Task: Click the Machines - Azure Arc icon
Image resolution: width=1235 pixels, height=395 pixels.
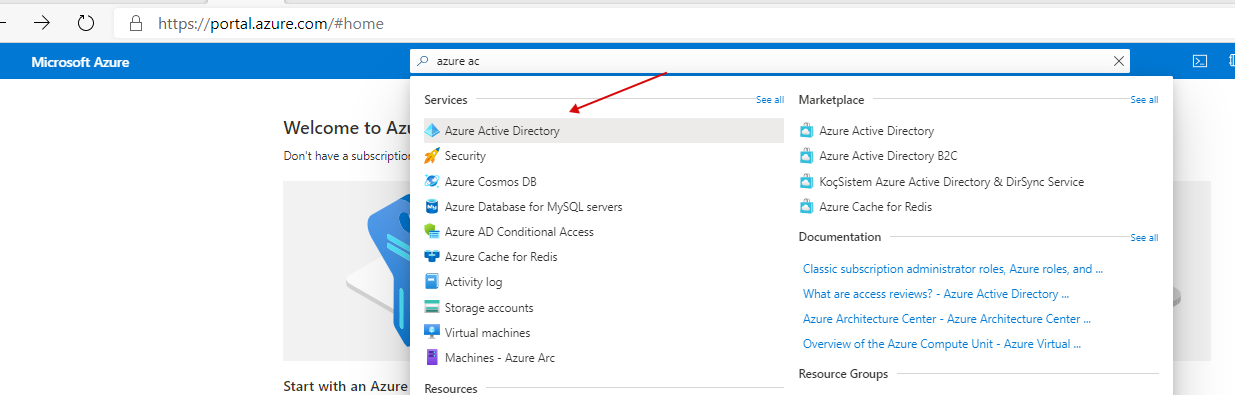Action: click(x=432, y=358)
